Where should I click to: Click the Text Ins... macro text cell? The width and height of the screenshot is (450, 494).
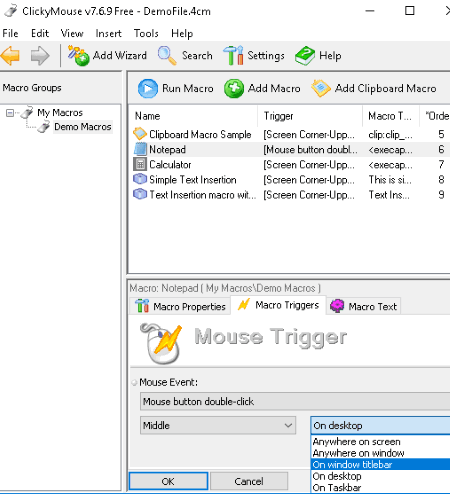pos(389,195)
